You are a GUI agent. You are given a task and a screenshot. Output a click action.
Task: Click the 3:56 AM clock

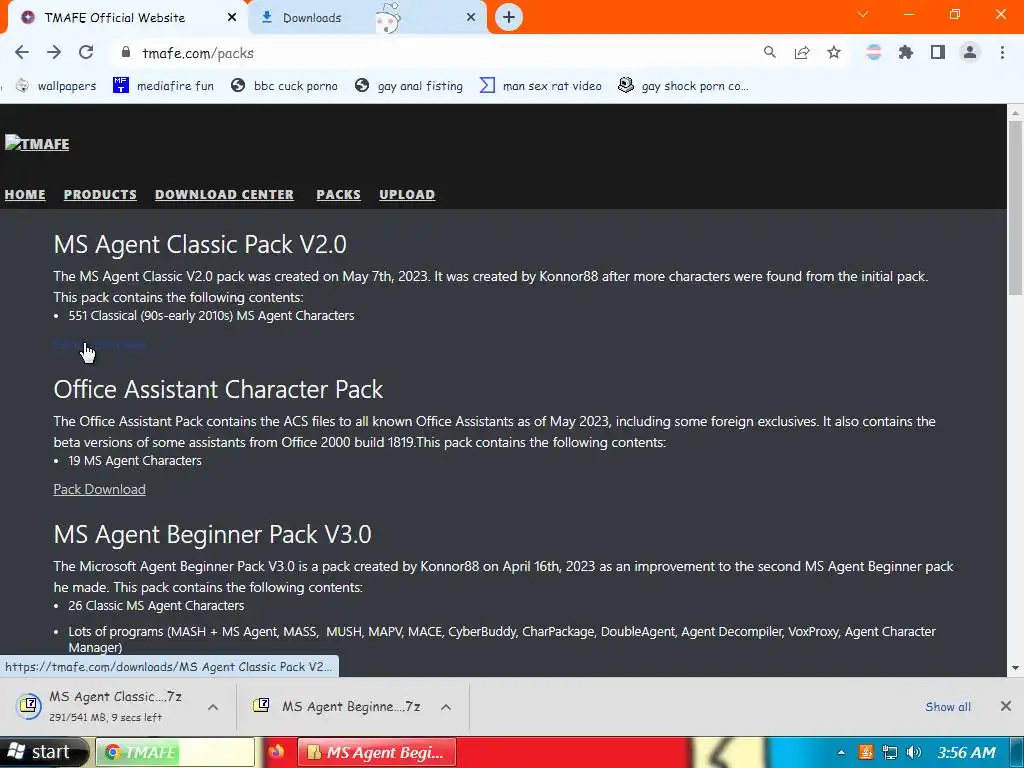pos(966,752)
